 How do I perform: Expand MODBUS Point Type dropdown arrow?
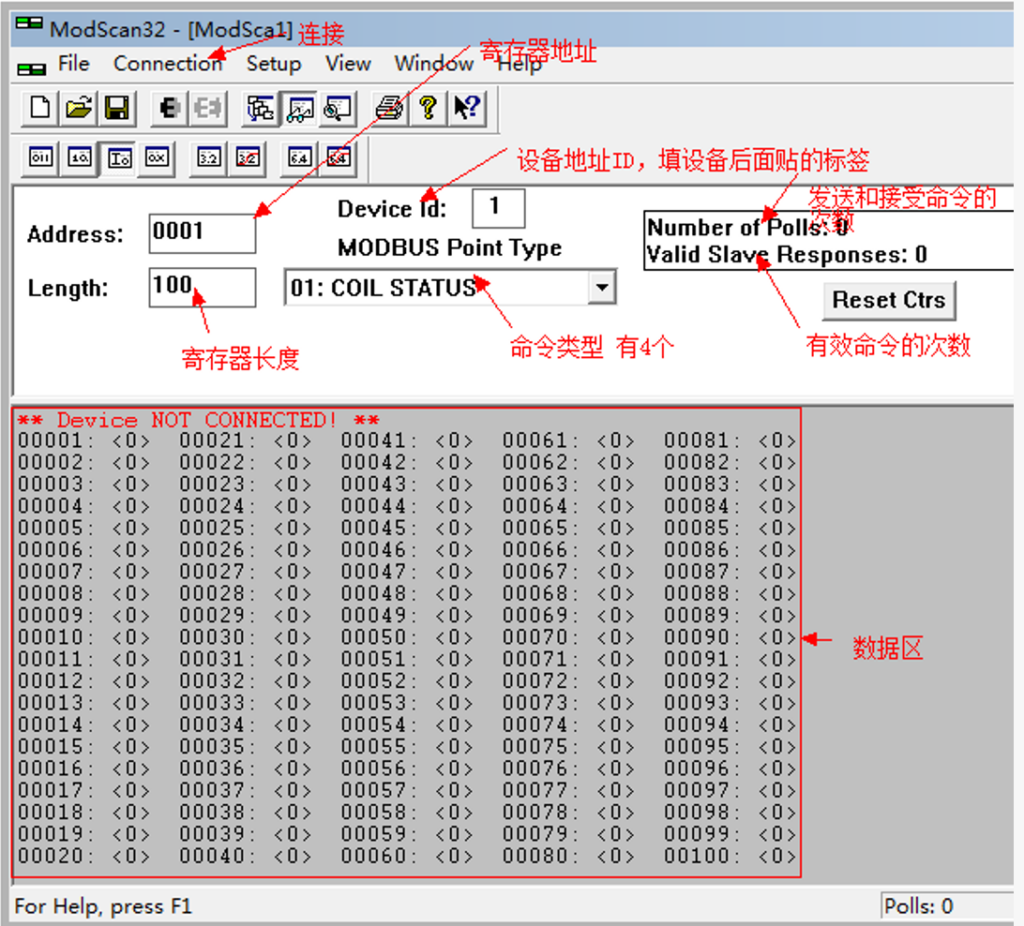point(601,287)
